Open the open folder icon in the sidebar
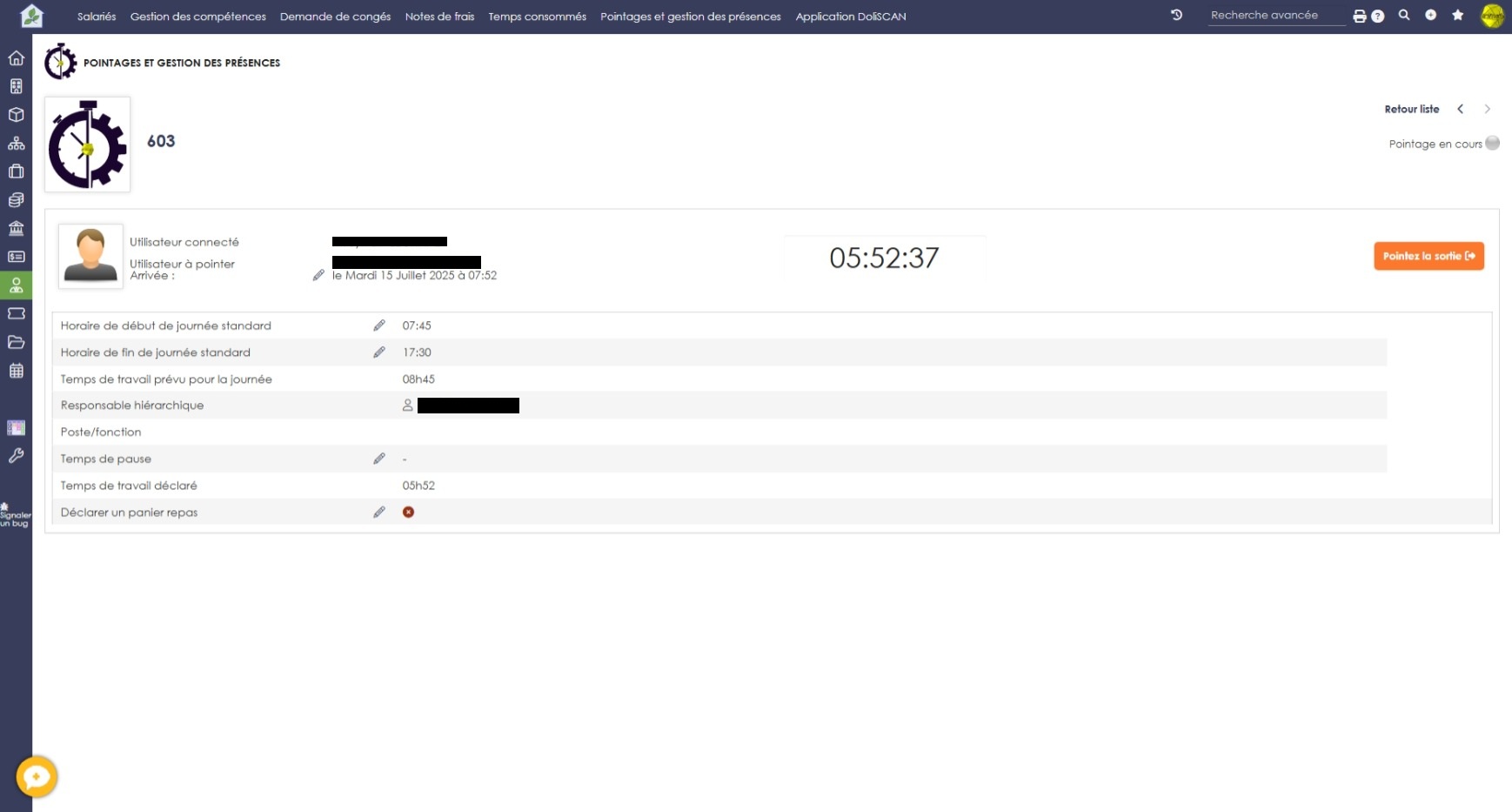1512x812 pixels. click(x=16, y=342)
